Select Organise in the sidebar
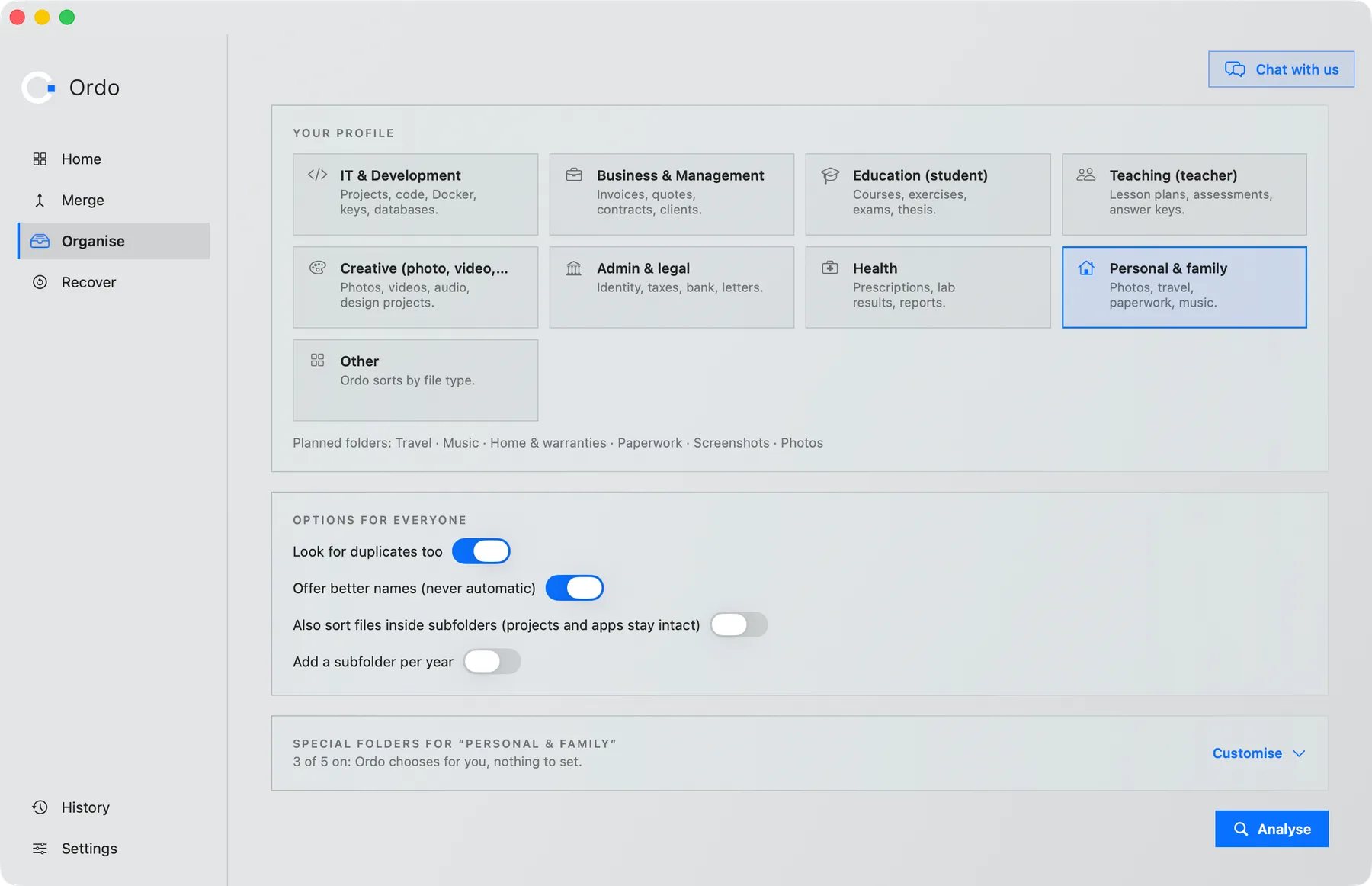This screenshot has height=886, width=1372. 114,241
